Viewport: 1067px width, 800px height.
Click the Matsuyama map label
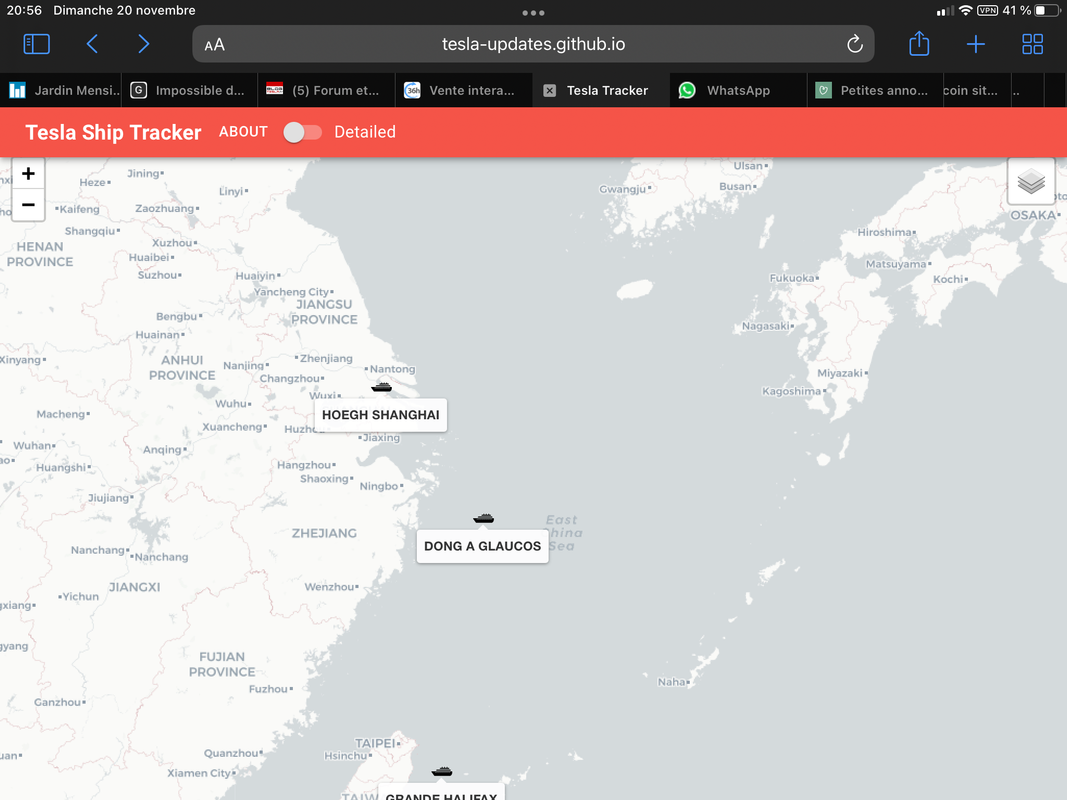click(896, 265)
